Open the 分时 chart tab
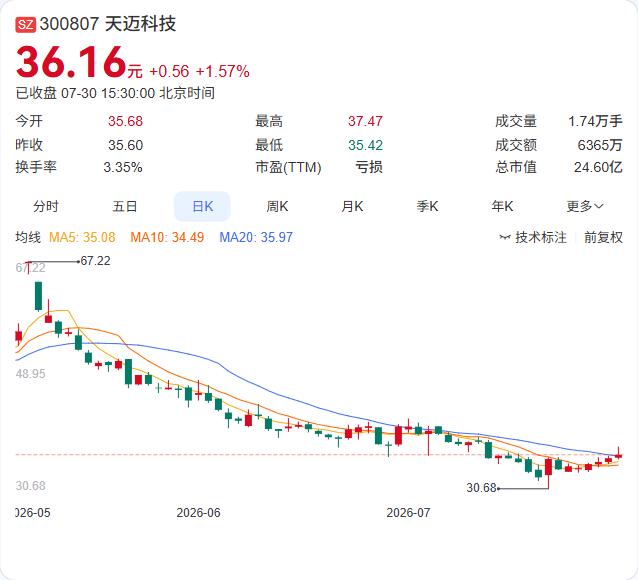Screen dimensions: 638x580 [x=46, y=206]
